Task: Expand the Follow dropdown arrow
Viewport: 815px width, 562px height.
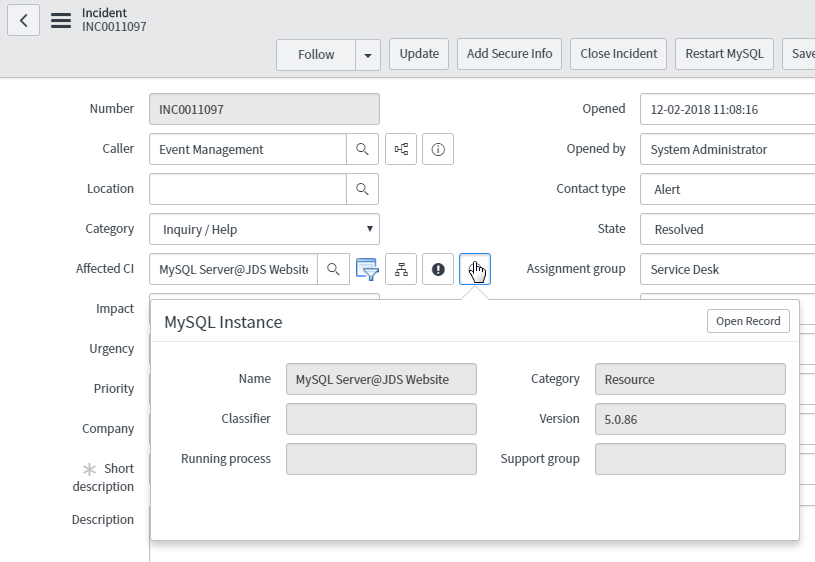Action: pyautogui.click(x=368, y=55)
